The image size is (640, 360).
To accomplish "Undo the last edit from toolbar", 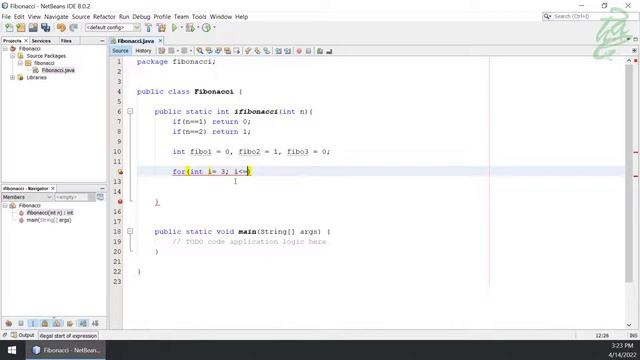I will coord(61,28).
